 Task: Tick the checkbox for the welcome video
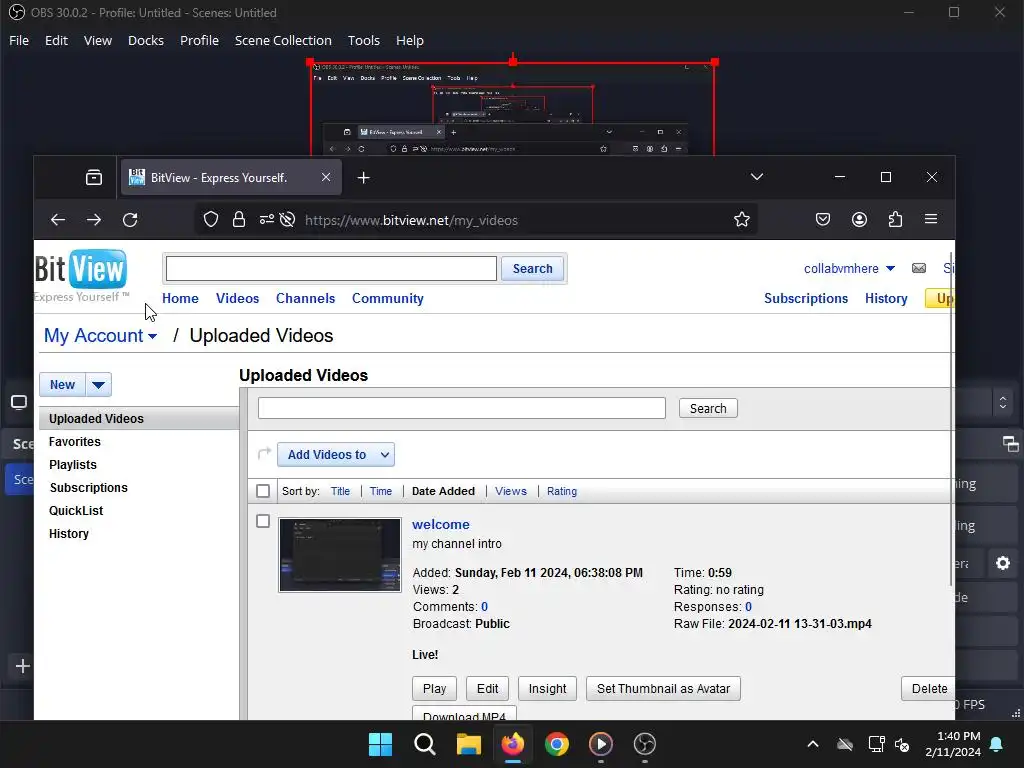(263, 521)
